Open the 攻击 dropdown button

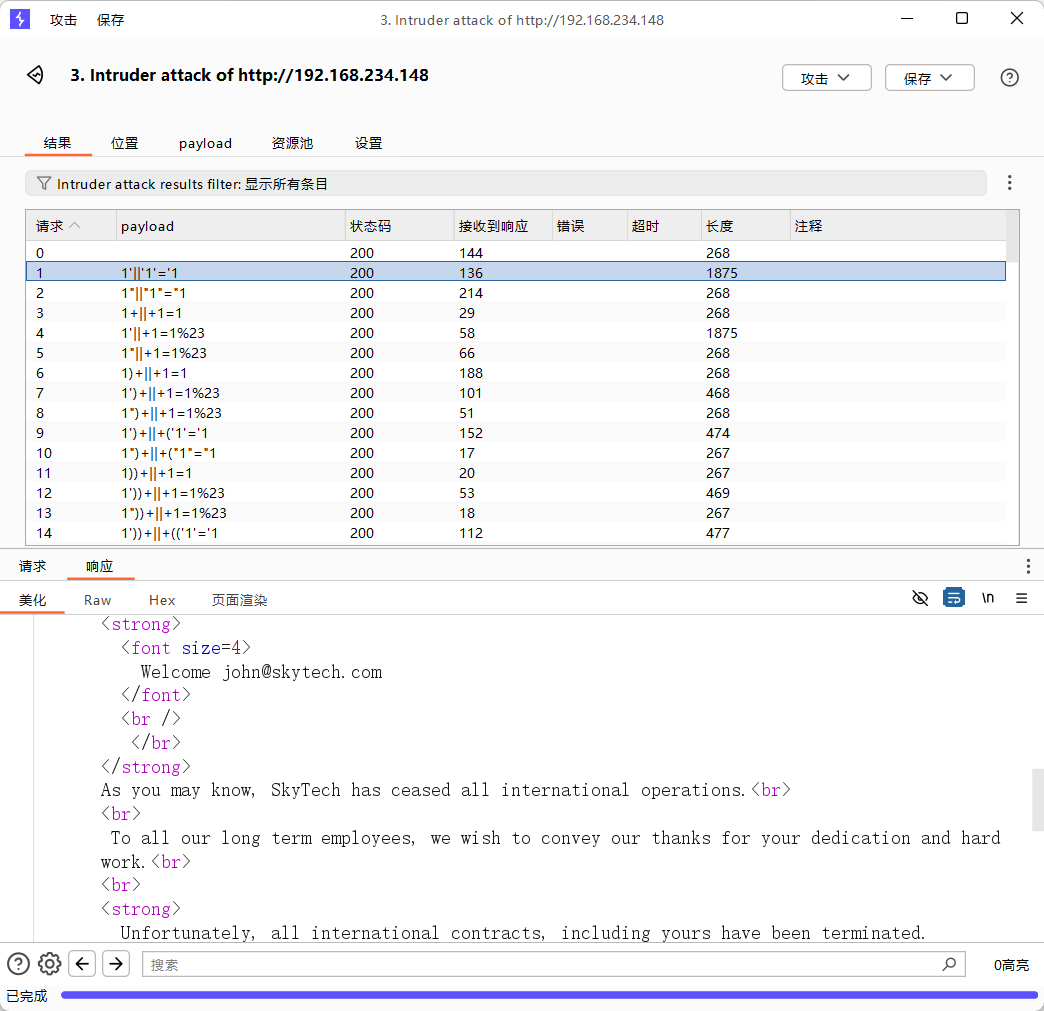[x=826, y=78]
